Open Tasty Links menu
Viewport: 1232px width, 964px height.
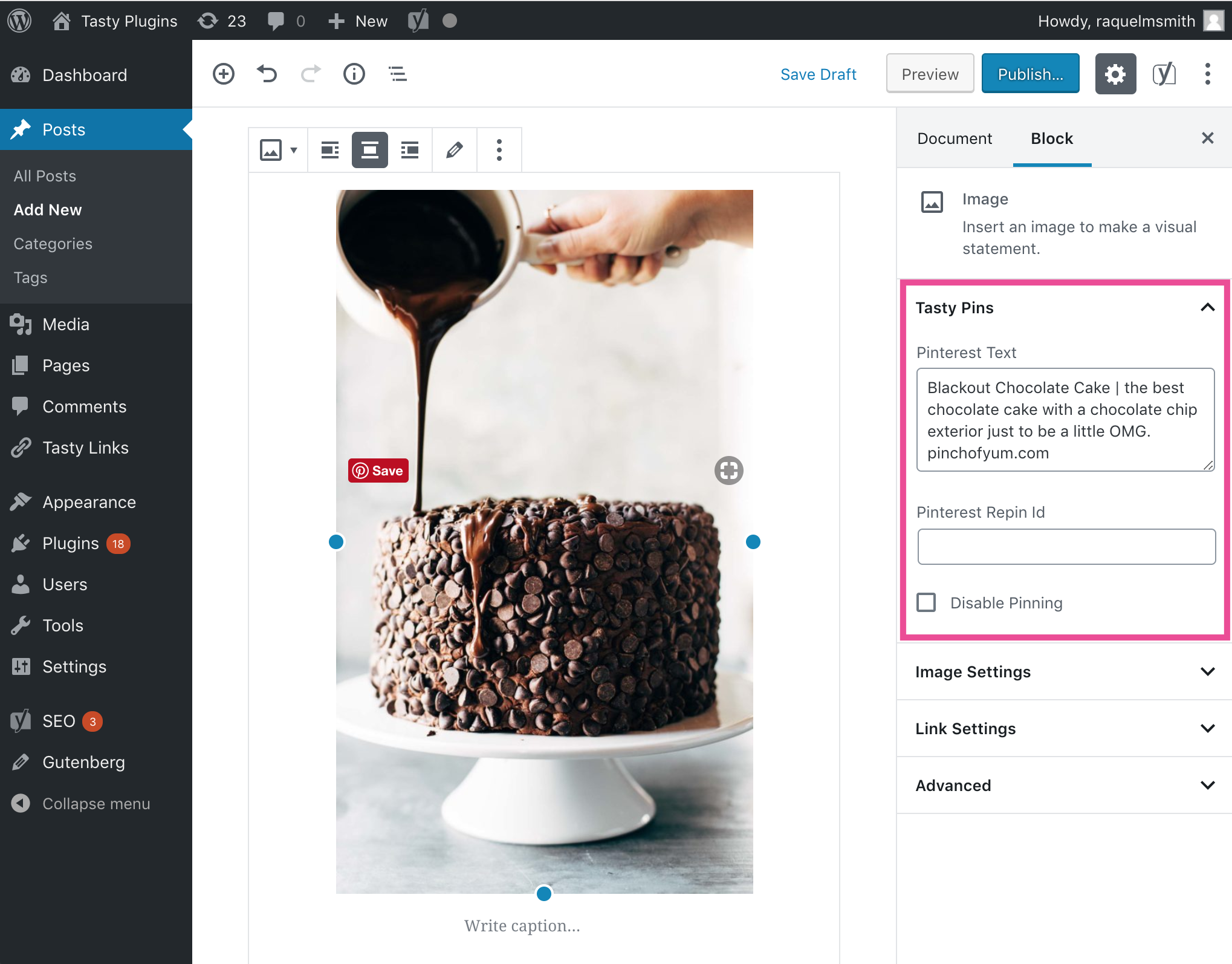pyautogui.click(x=96, y=448)
